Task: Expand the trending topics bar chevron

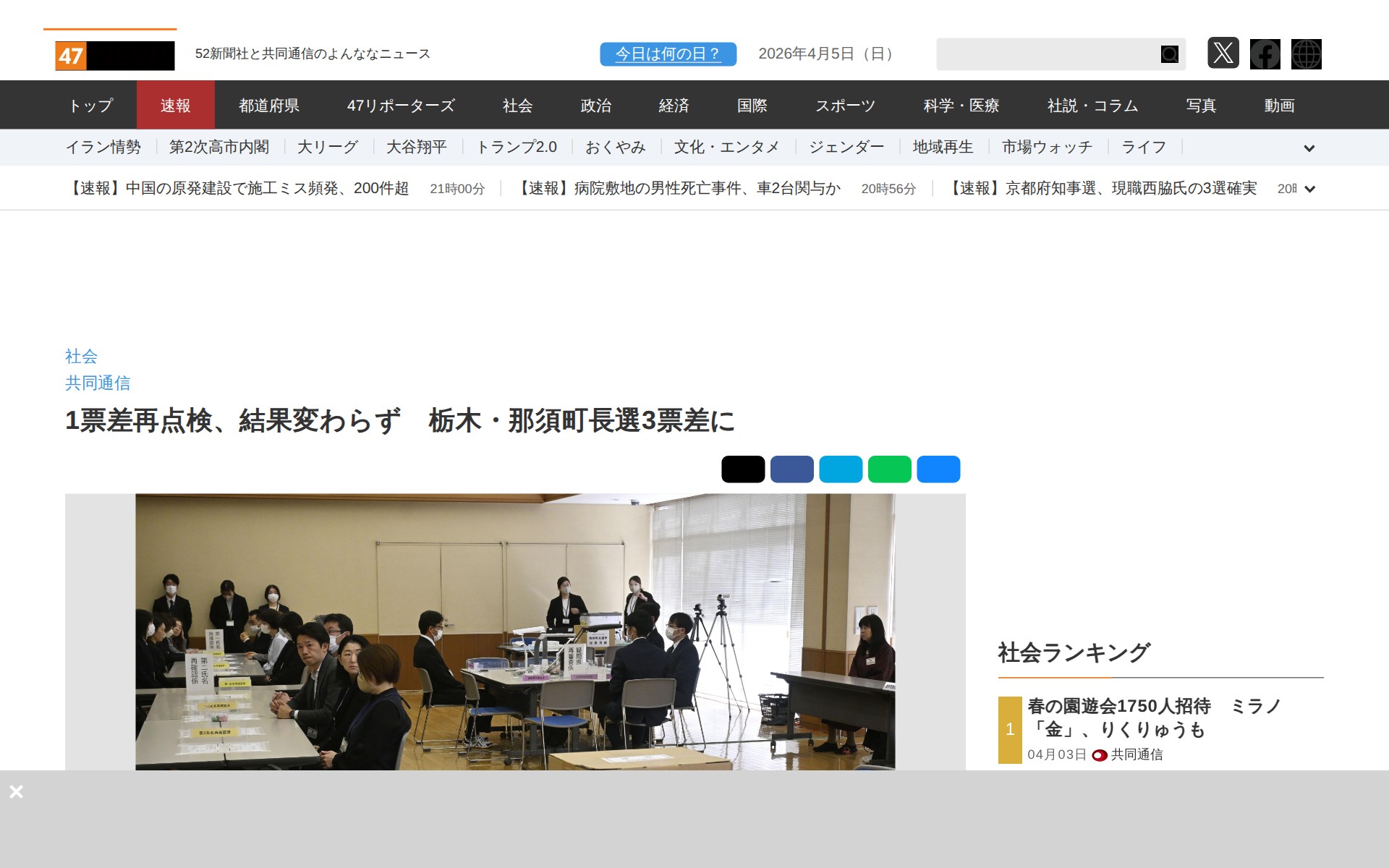Action: coord(1309,148)
